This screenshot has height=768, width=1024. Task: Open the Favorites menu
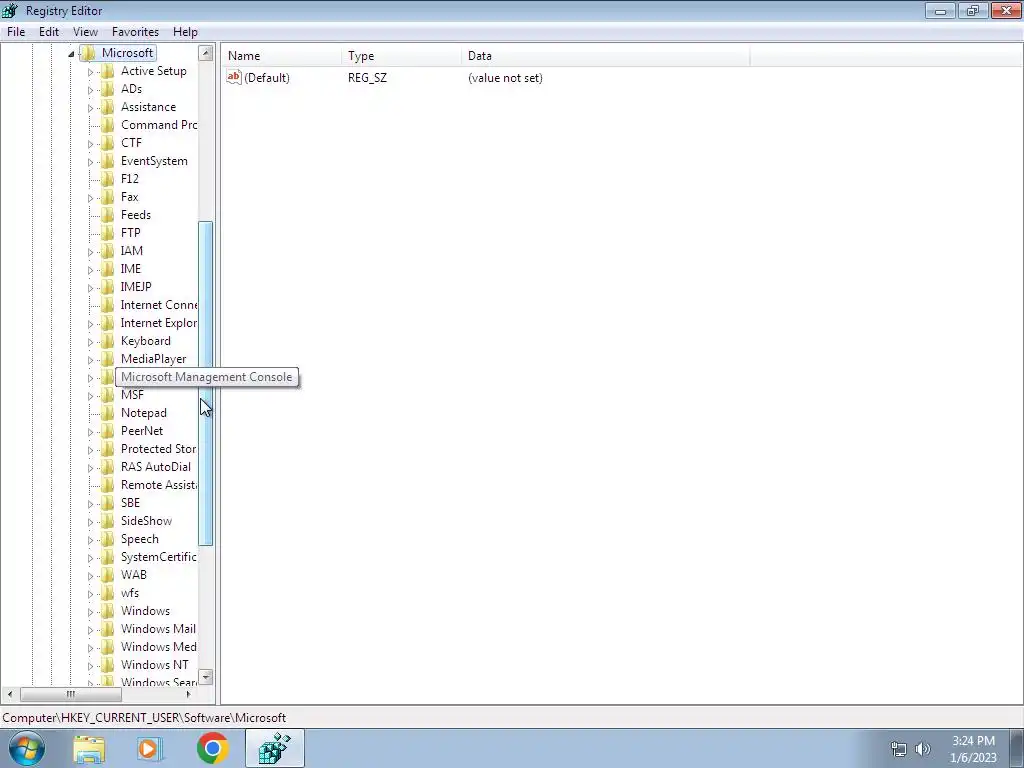[135, 31]
